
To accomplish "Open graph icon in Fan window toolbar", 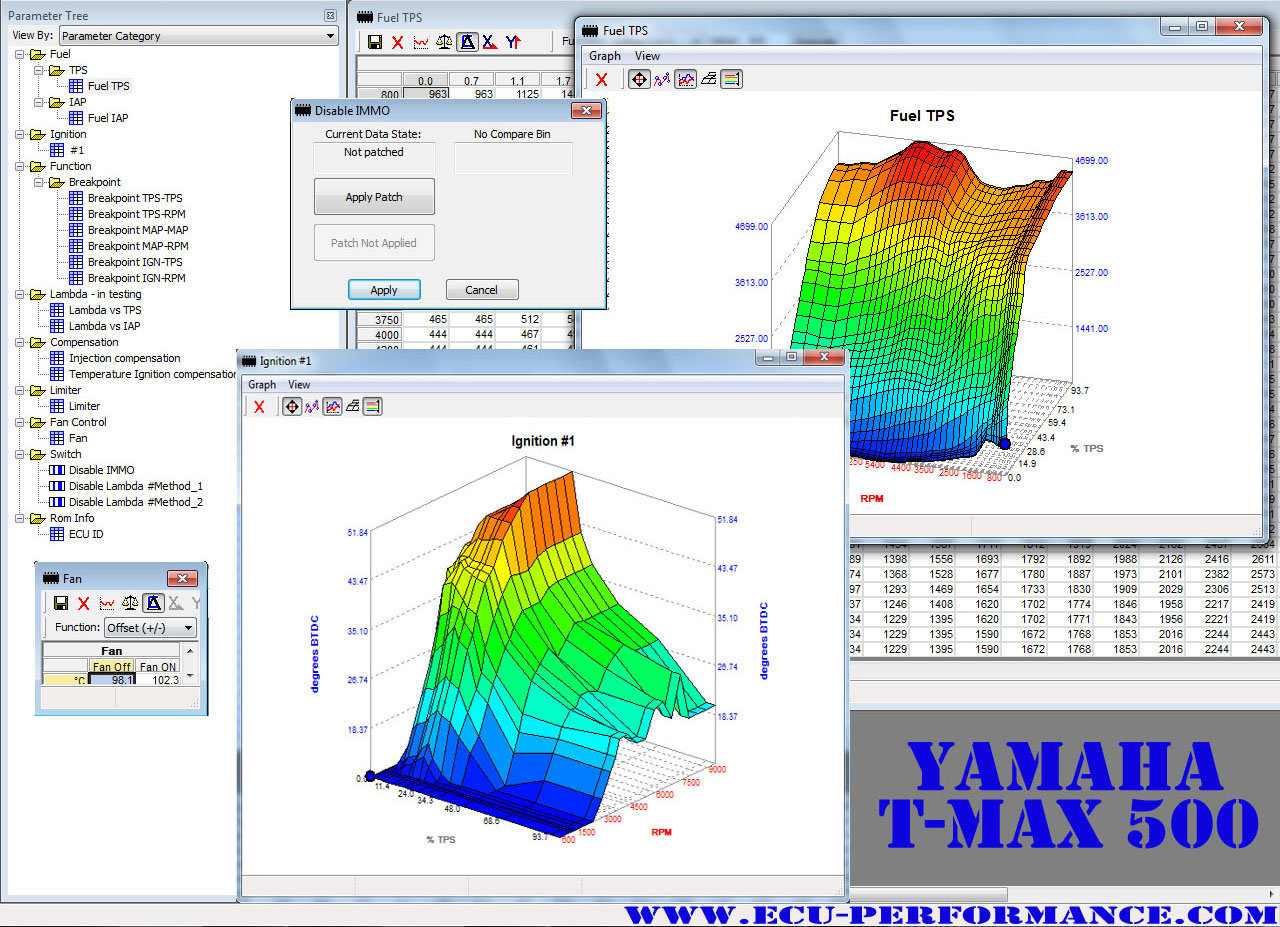I will point(107,603).
